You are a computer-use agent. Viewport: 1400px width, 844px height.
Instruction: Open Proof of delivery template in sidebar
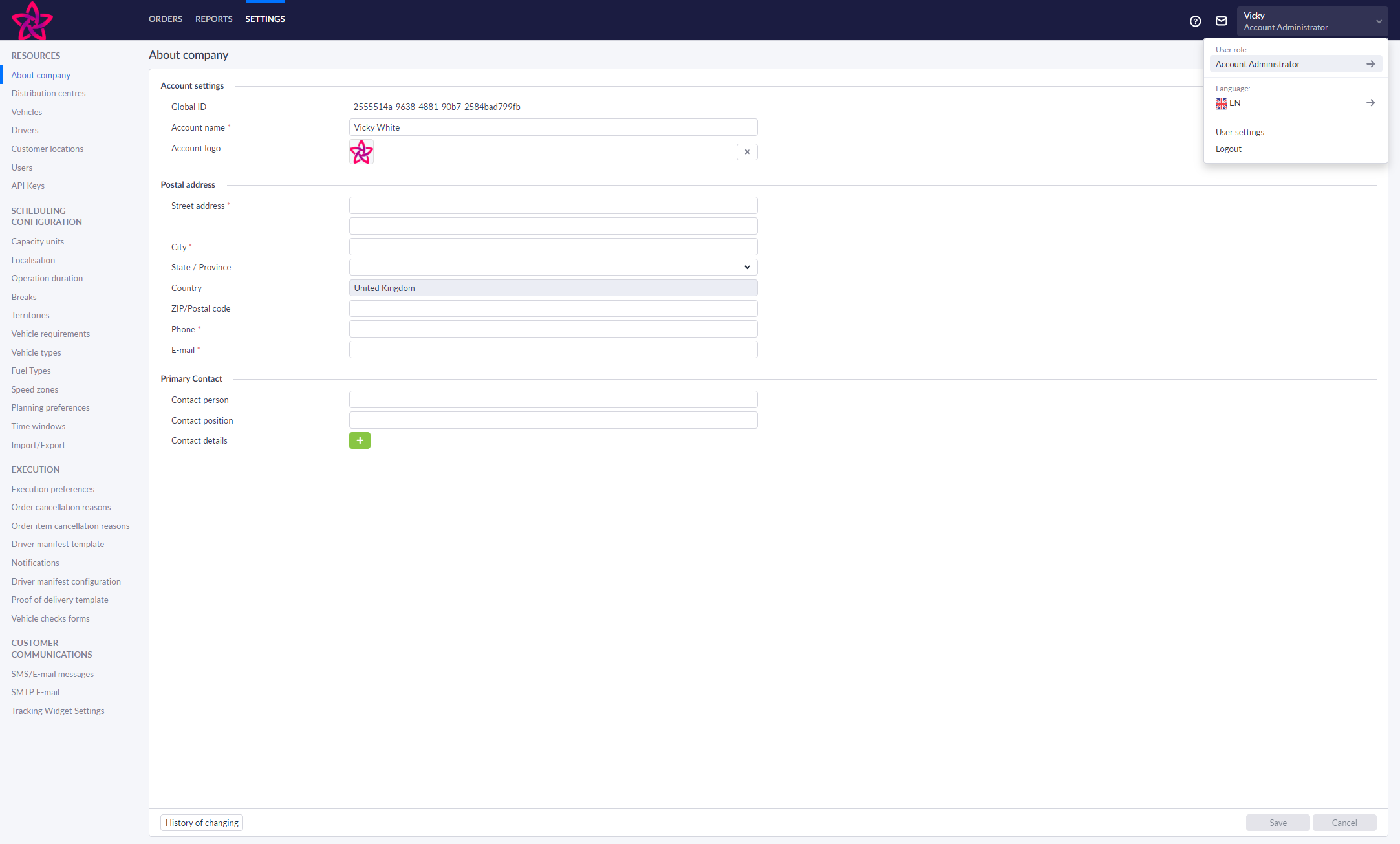pyautogui.click(x=59, y=600)
